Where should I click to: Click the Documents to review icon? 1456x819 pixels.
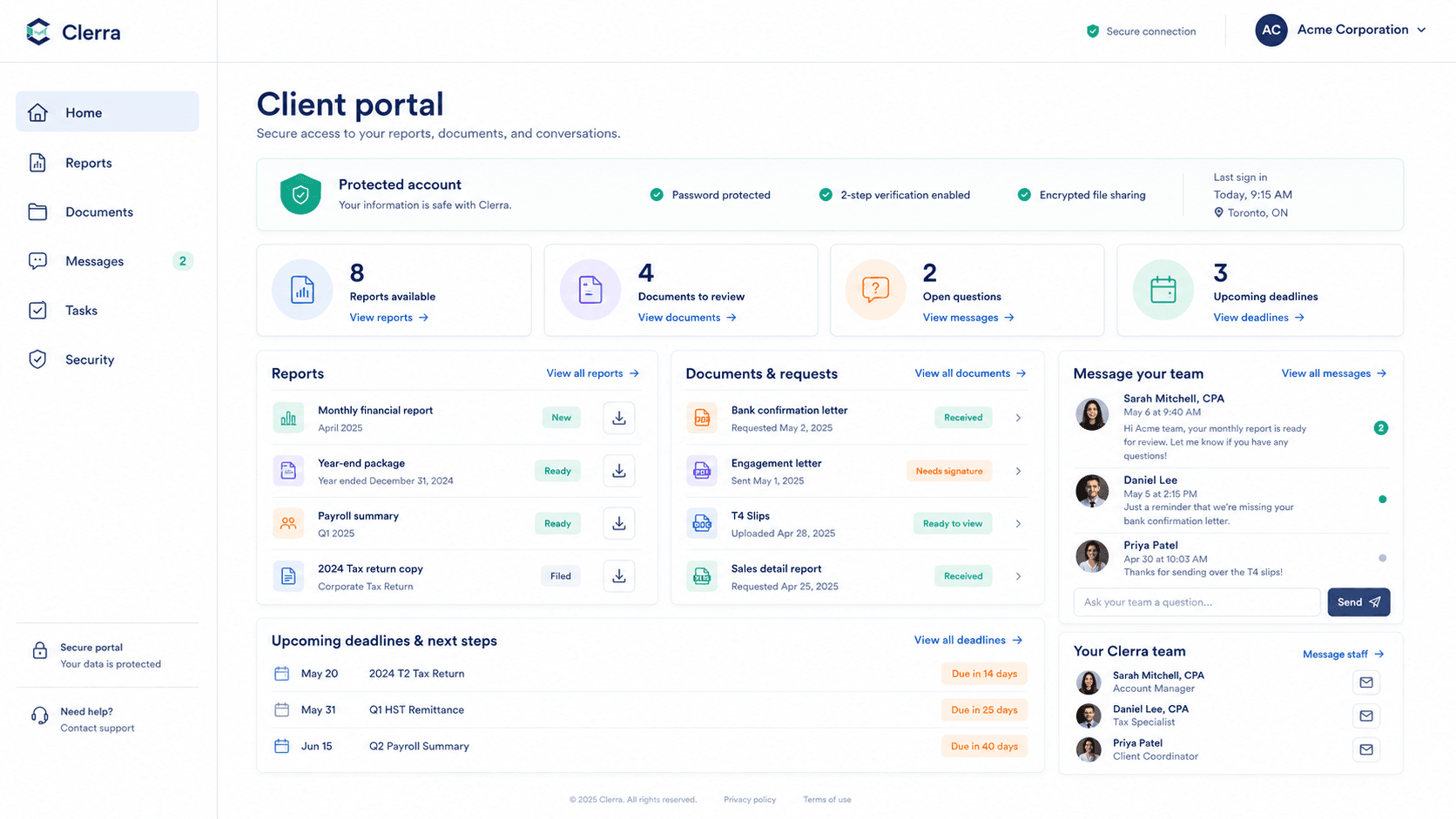[x=590, y=290]
